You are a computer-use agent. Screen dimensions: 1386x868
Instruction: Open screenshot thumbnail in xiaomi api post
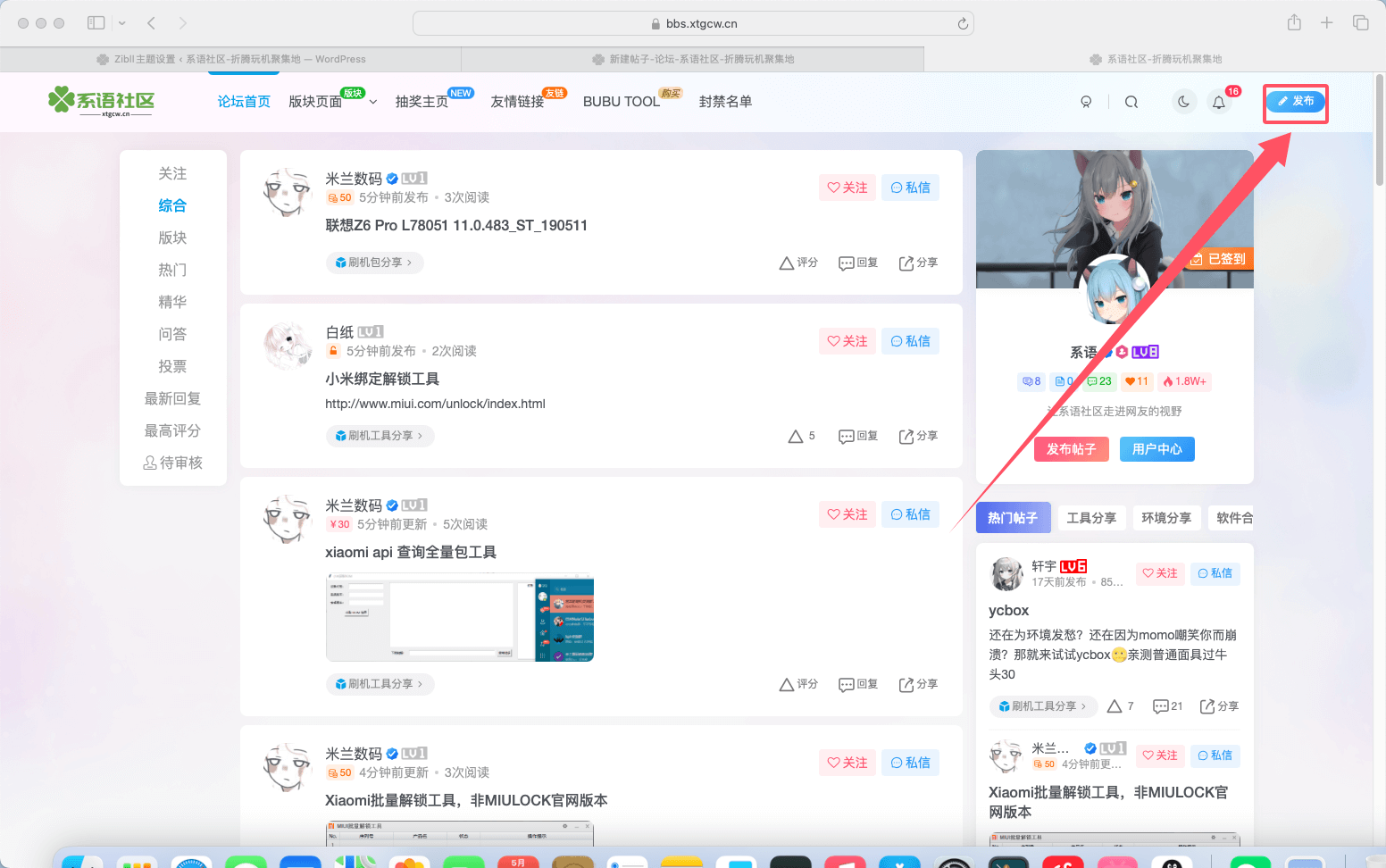(460, 617)
